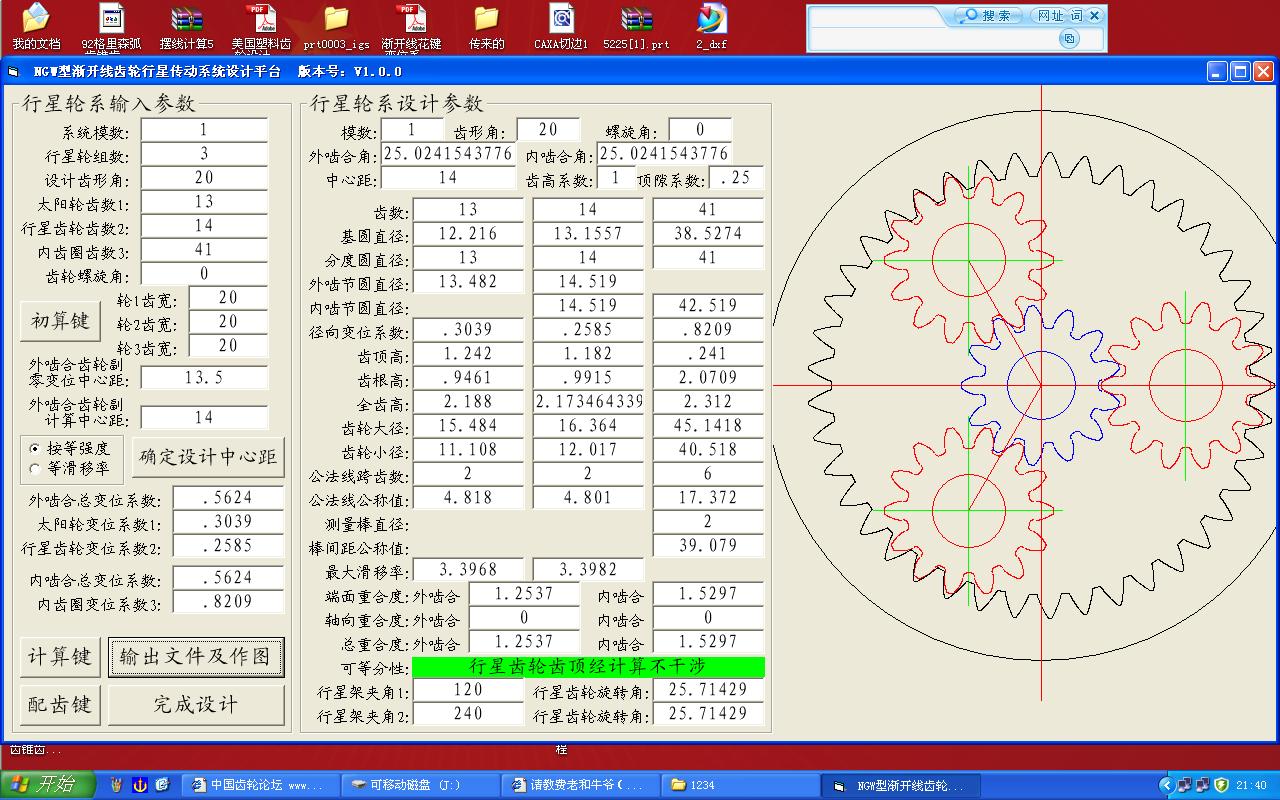The width and height of the screenshot is (1280, 800).
Task: Open 摆线计算5 archive icon on desktop
Action: pyautogui.click(x=187, y=26)
